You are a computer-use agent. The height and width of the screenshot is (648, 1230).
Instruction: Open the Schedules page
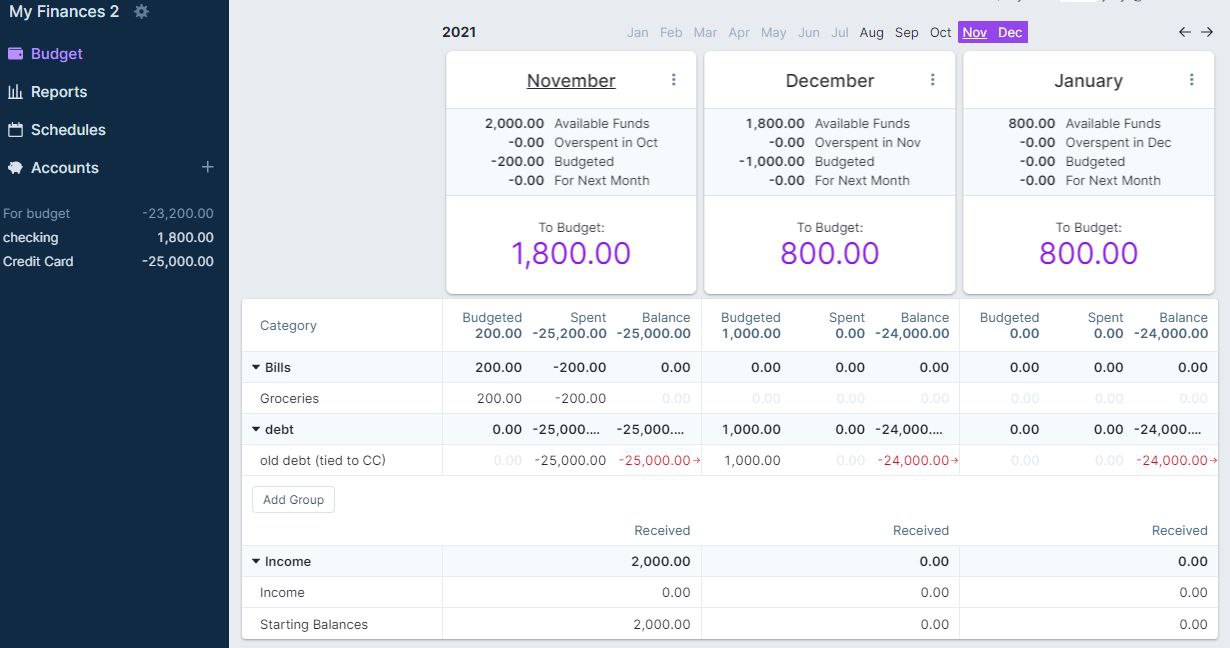point(67,130)
